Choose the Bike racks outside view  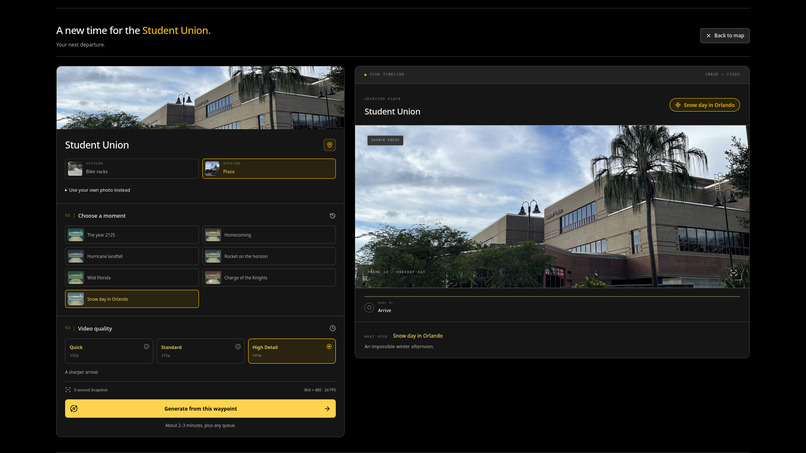tap(132, 169)
